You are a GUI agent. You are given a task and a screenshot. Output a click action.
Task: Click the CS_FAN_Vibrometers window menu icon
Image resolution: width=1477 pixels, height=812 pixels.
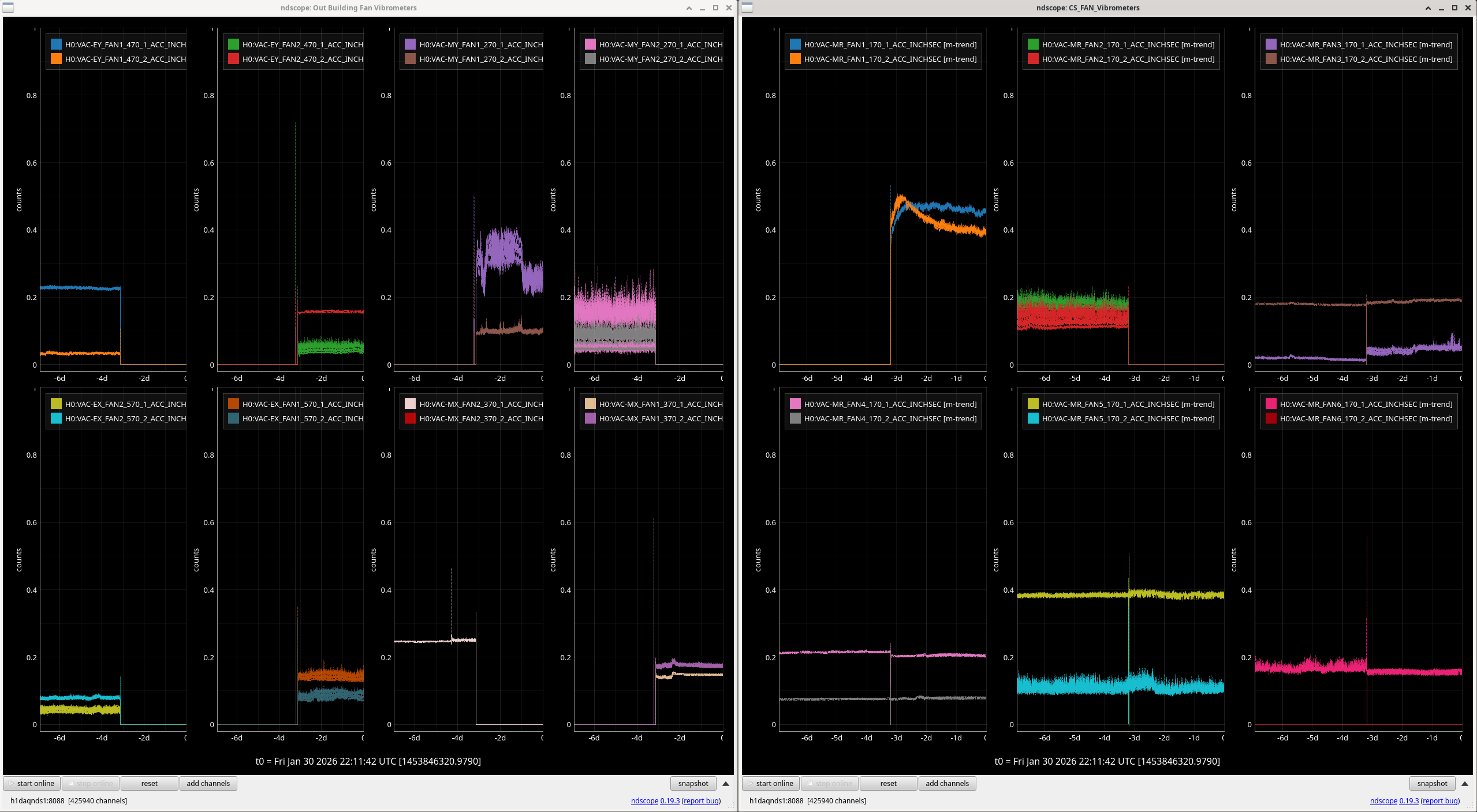pos(747,8)
